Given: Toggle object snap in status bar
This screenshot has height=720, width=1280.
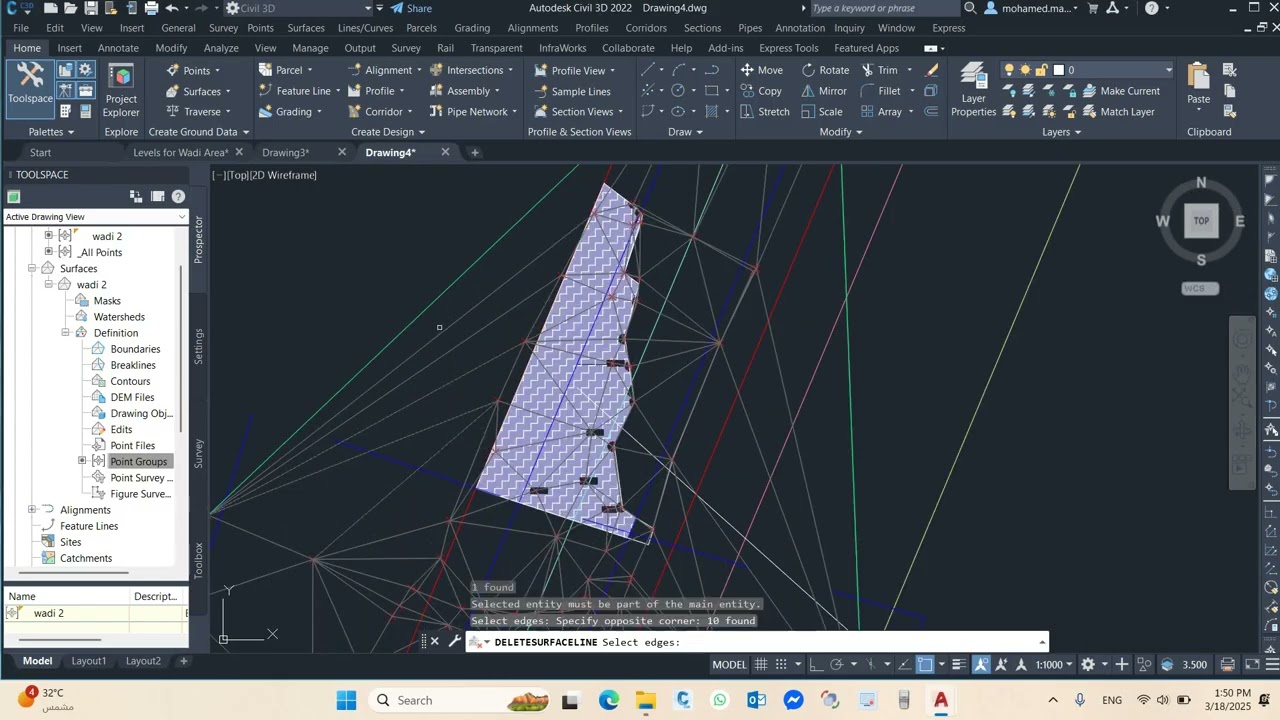Looking at the screenshot, I should (925, 665).
